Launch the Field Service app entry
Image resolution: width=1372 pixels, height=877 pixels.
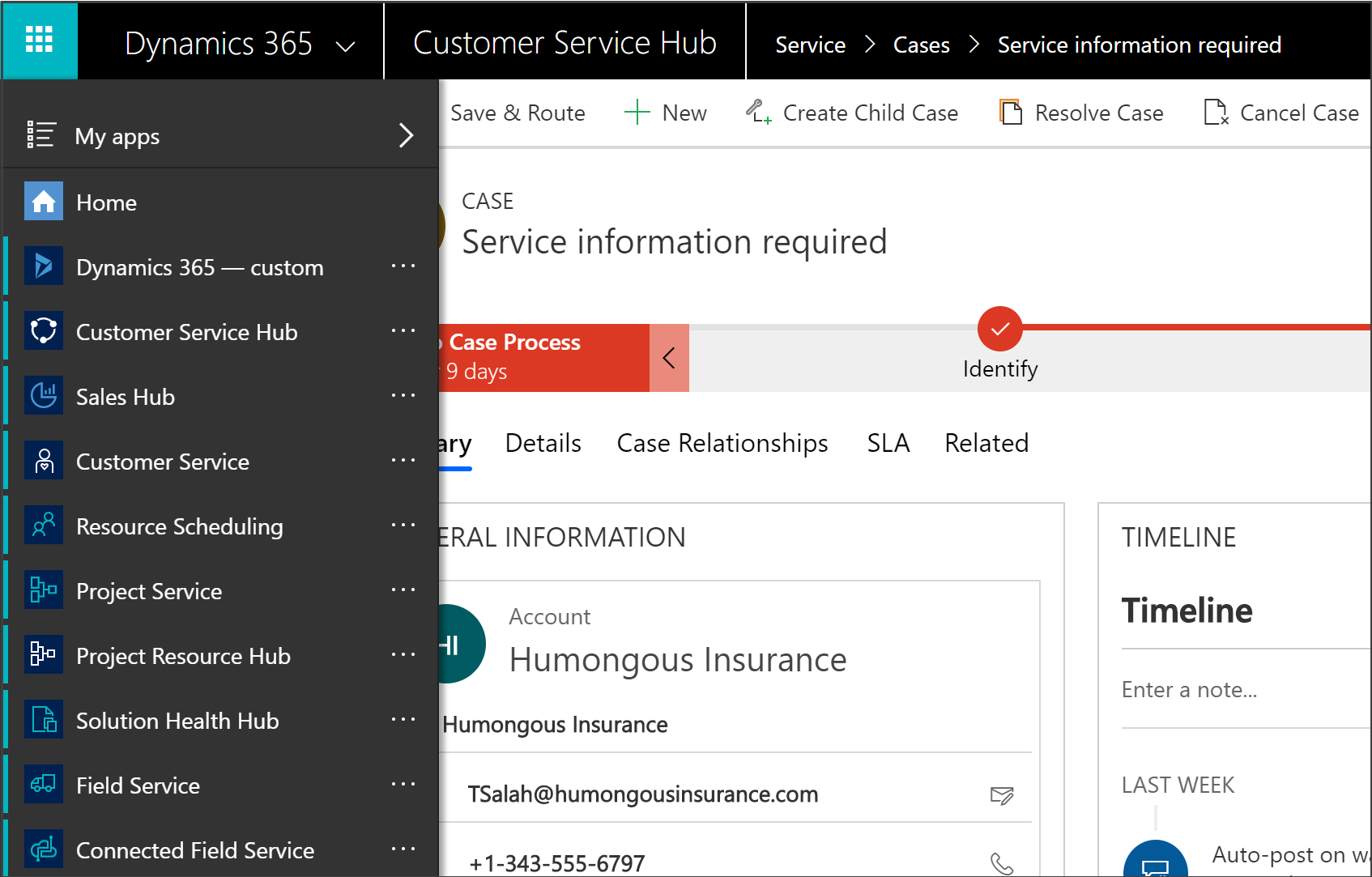coord(220,785)
